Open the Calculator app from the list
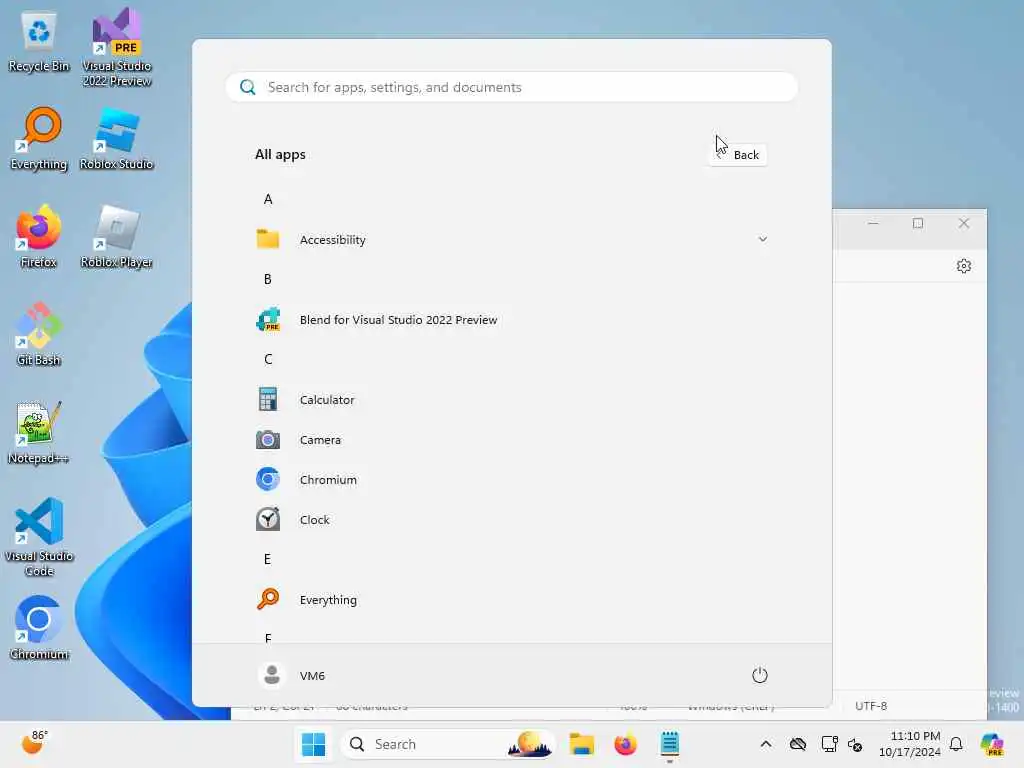 tap(511, 400)
